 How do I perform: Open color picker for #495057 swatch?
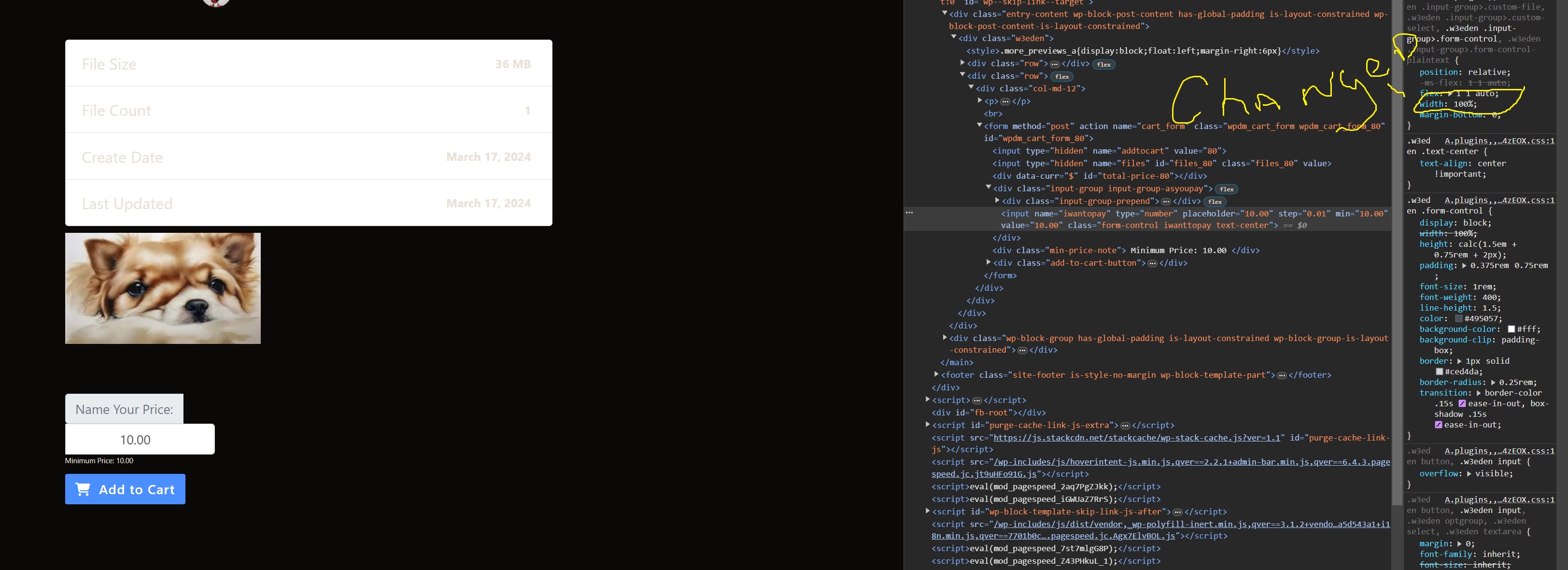point(1458,318)
